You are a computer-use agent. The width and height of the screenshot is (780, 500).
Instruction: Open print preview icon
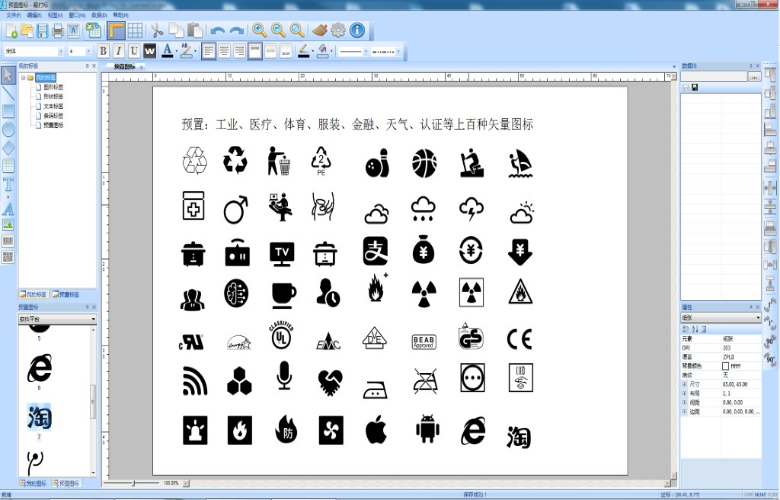click(x=74, y=31)
